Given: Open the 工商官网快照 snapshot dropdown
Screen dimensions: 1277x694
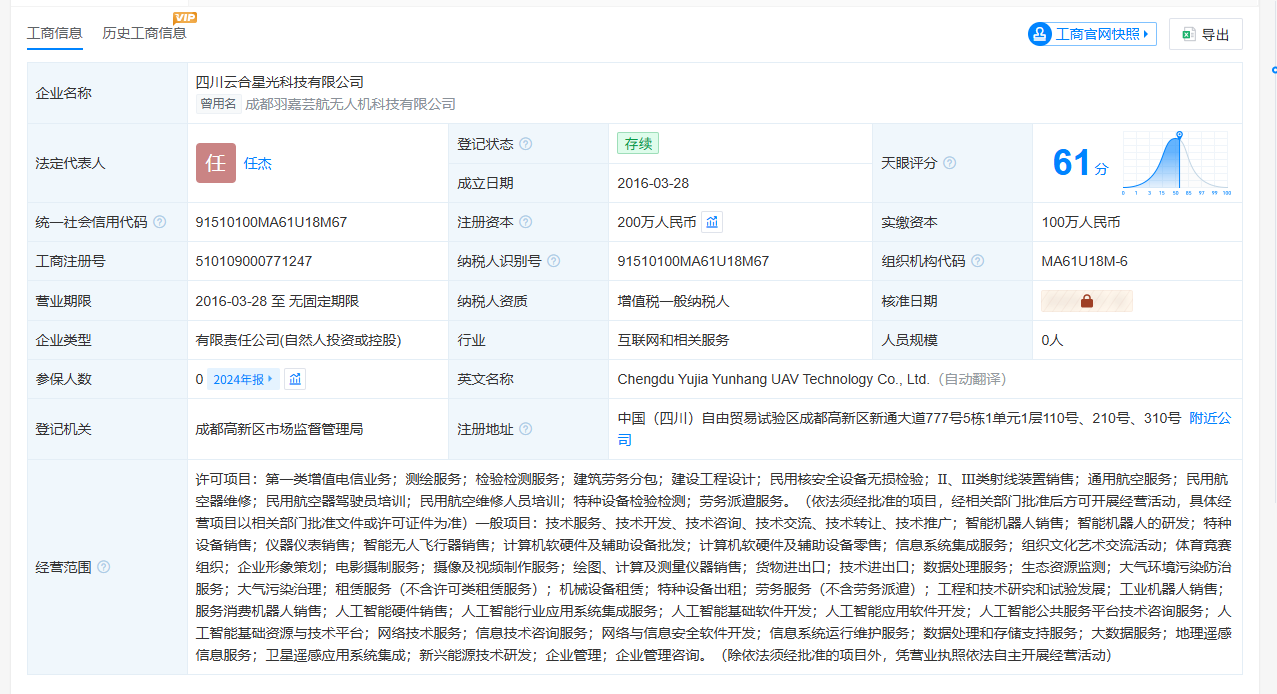Looking at the screenshot, I should click(1092, 34).
